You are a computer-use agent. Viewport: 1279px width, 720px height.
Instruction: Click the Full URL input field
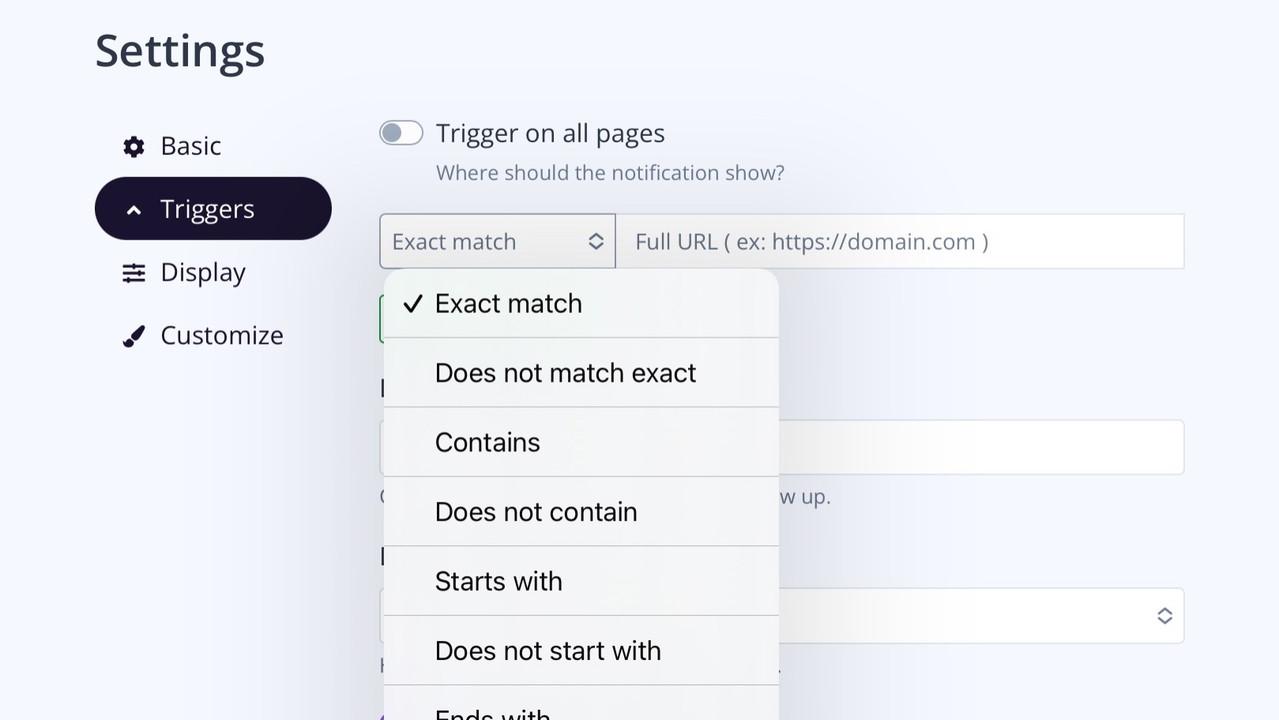coord(899,241)
